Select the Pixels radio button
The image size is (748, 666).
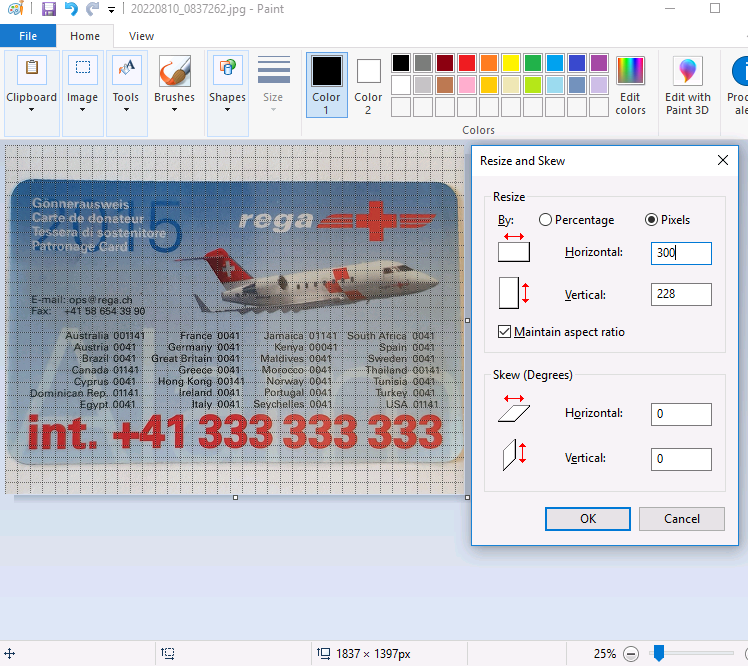click(651, 219)
